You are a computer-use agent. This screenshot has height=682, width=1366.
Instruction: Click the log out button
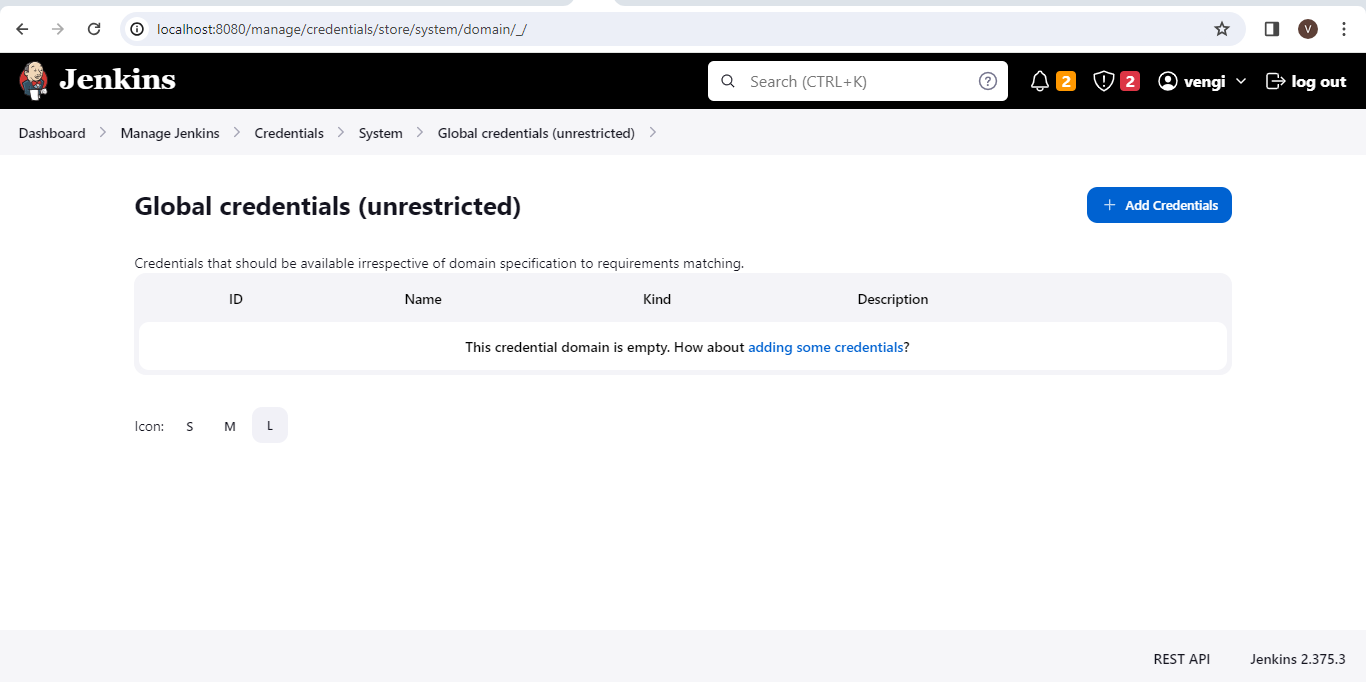click(x=1306, y=81)
